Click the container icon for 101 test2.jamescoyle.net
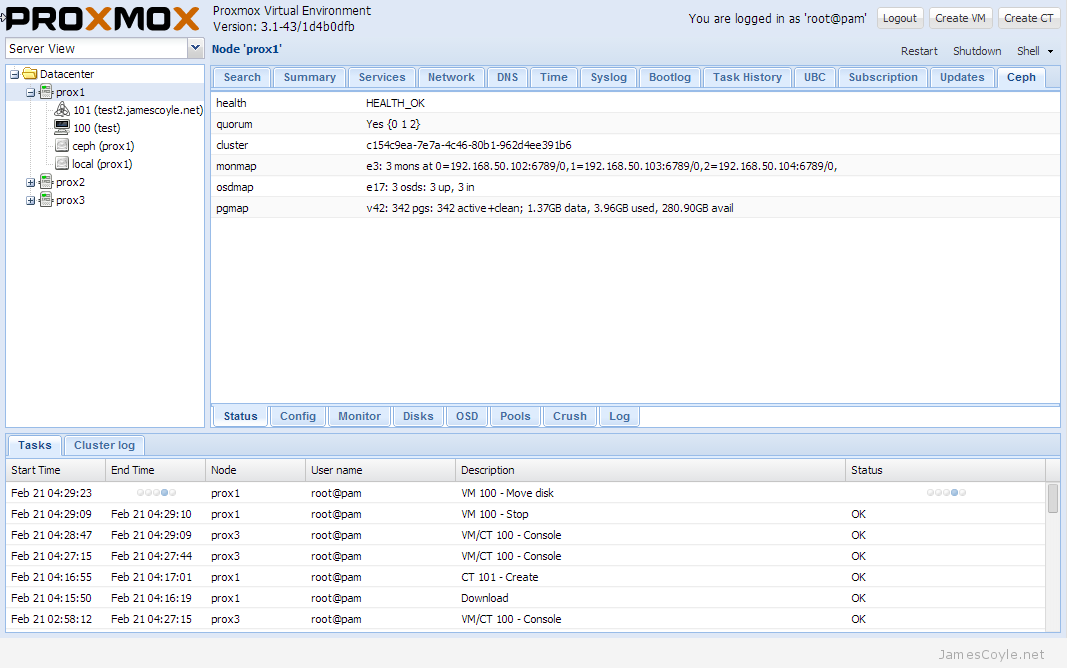The image size is (1067, 668). tap(62, 110)
